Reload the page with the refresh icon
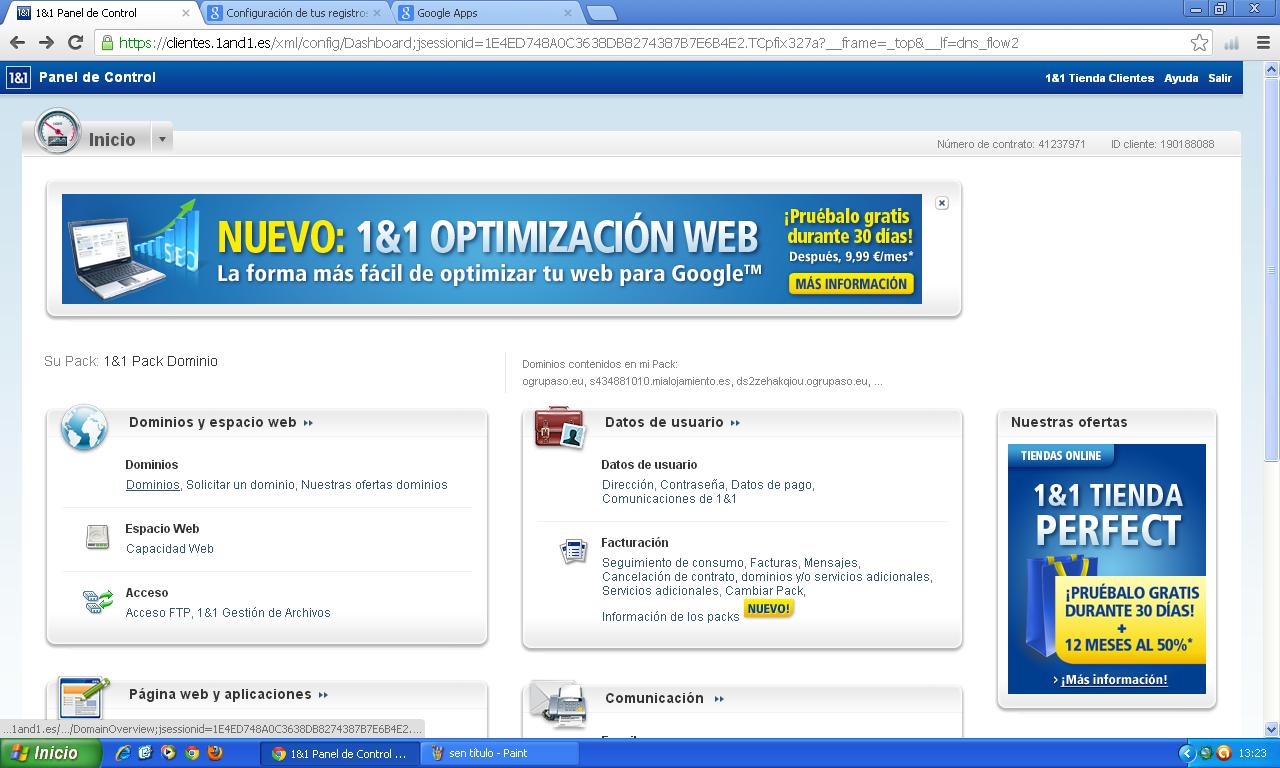The image size is (1280, 768). pyautogui.click(x=75, y=43)
